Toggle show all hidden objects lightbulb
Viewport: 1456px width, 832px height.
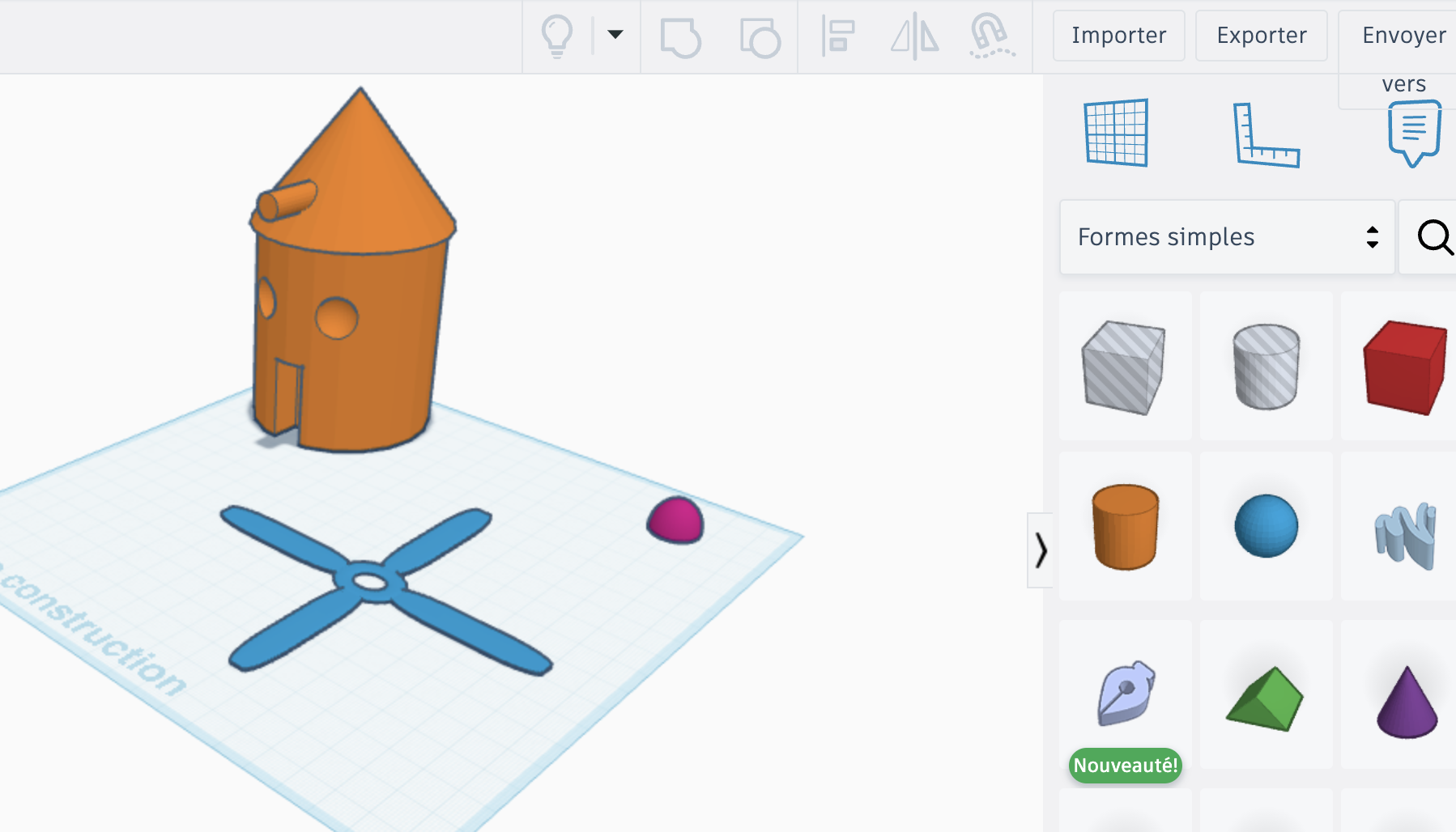pos(557,36)
